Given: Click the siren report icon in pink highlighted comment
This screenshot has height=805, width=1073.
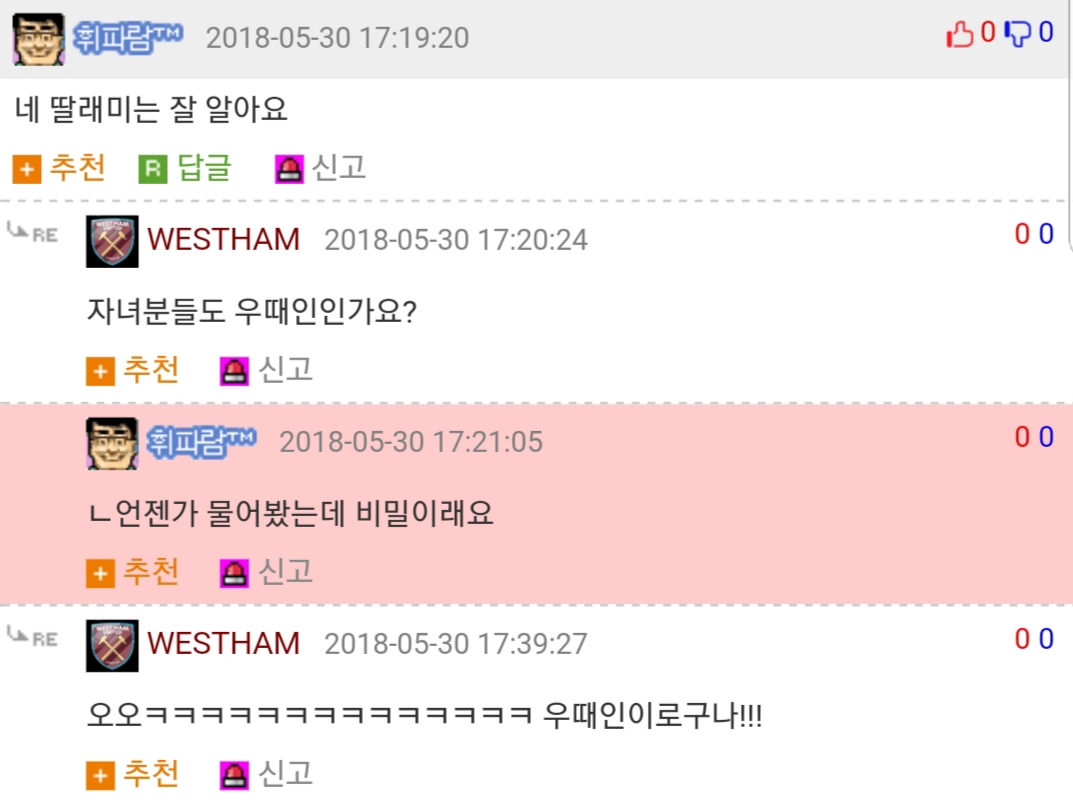Looking at the screenshot, I should pos(234,573).
